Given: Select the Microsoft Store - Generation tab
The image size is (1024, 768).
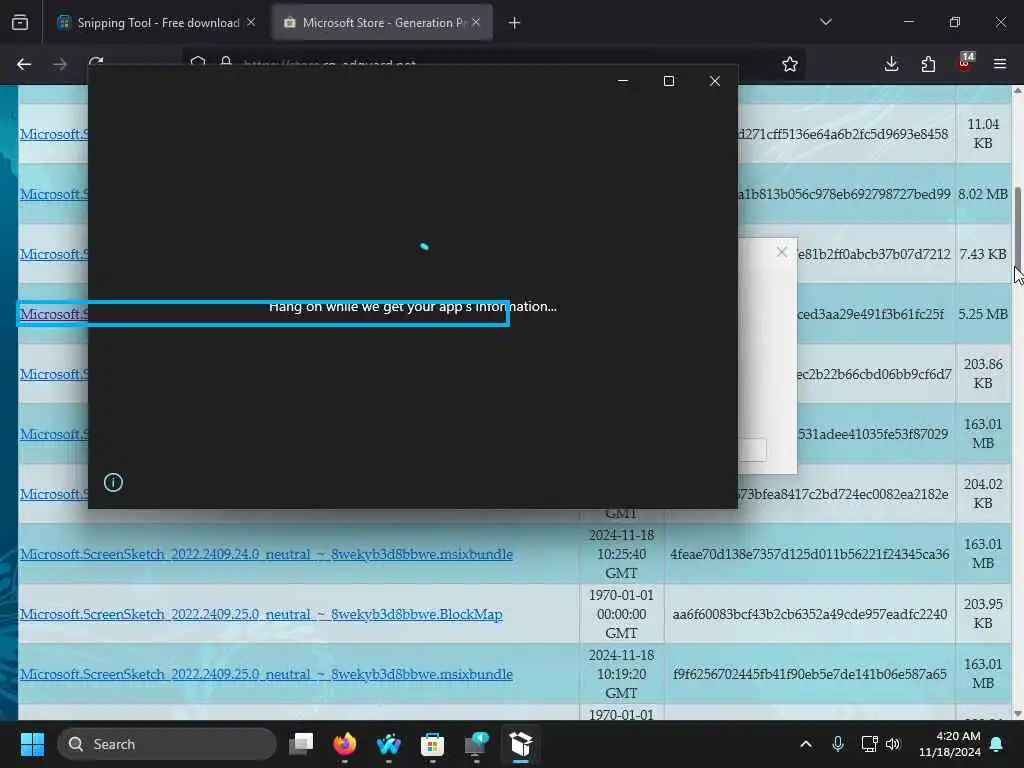Looking at the screenshot, I should [x=382, y=23].
